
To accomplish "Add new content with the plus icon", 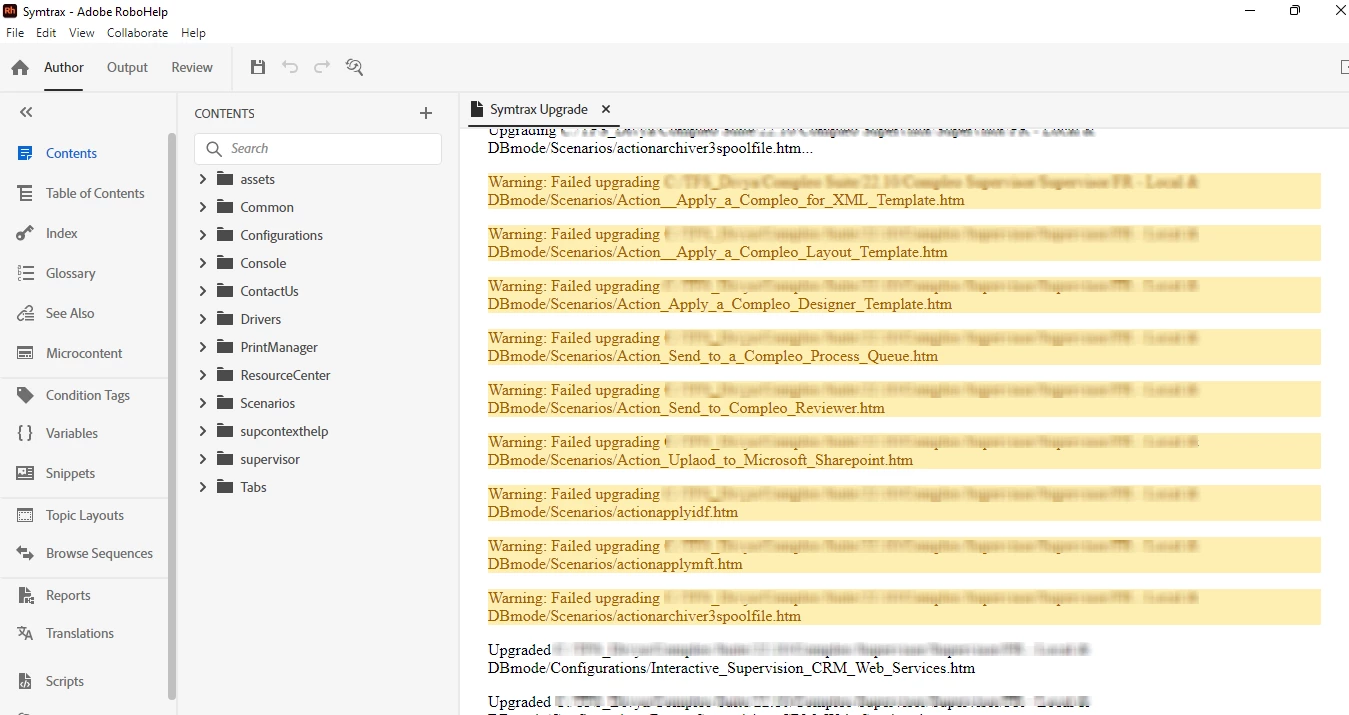I will (x=426, y=113).
